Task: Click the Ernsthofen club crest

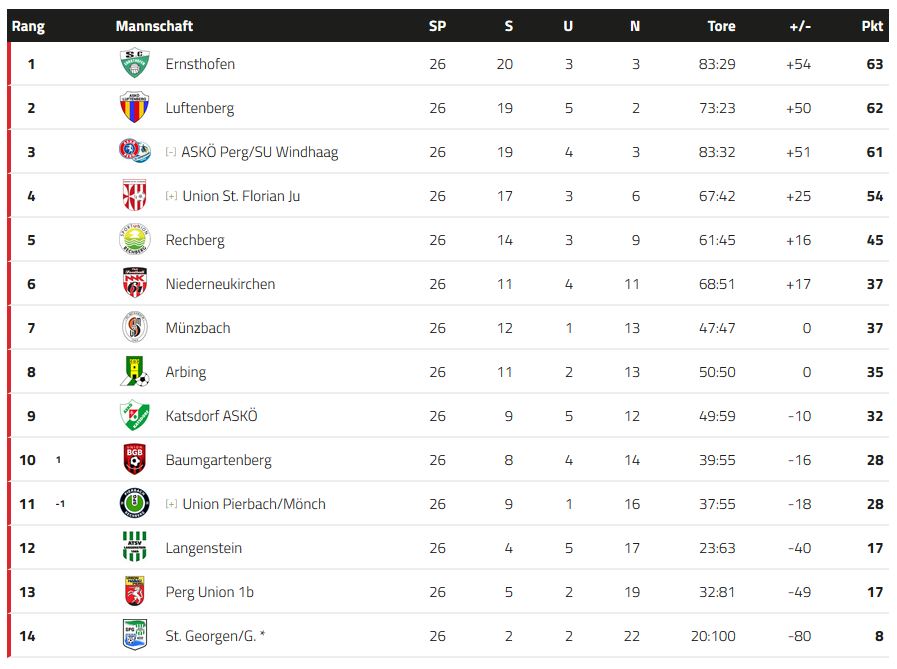Action: 134,64
